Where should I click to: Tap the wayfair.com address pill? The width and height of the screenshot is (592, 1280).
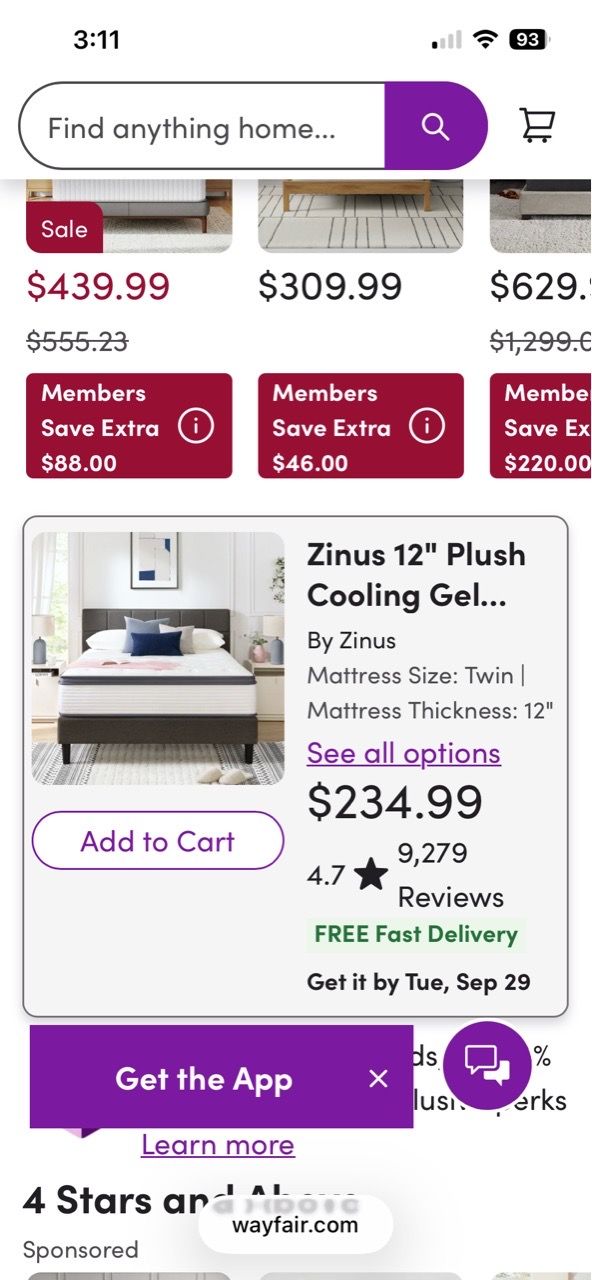pyautogui.click(x=295, y=1225)
